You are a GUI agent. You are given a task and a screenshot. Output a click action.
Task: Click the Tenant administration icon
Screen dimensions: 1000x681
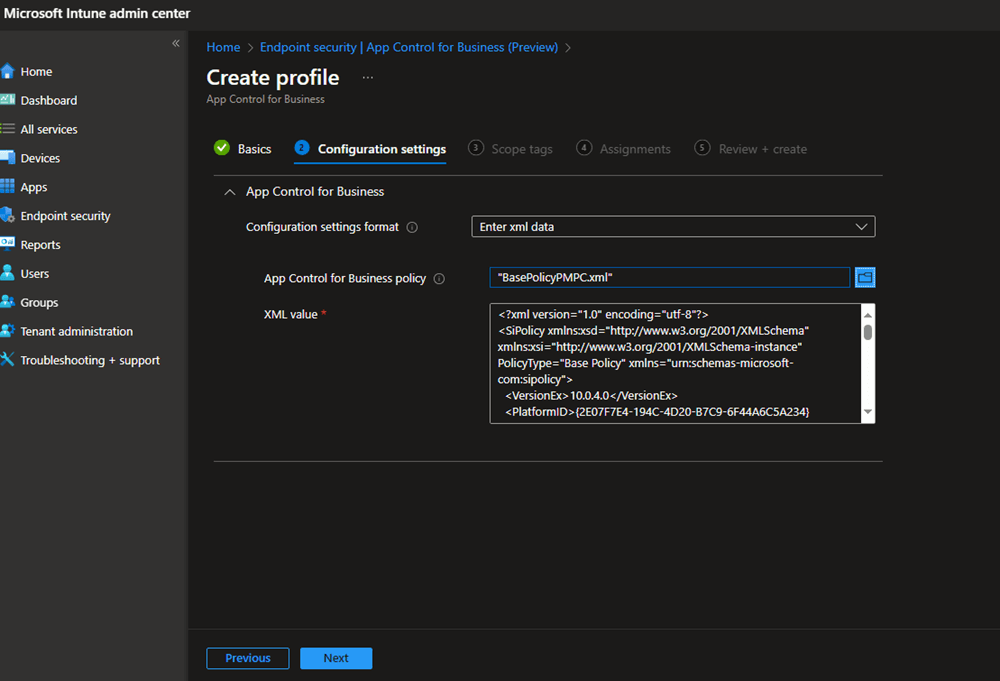pos(7,330)
